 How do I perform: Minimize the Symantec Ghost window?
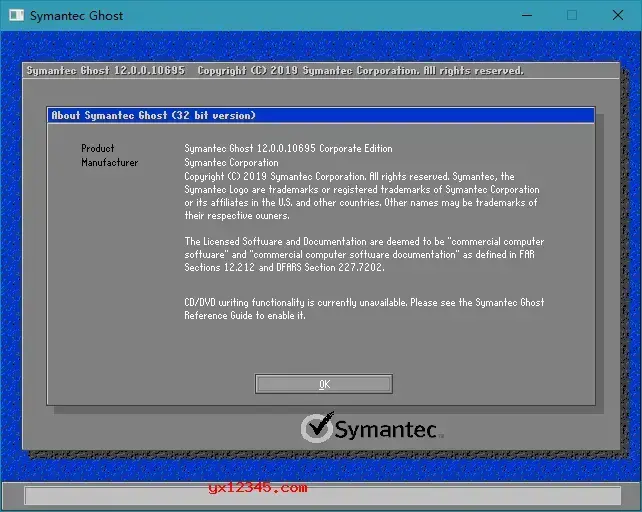click(x=527, y=16)
